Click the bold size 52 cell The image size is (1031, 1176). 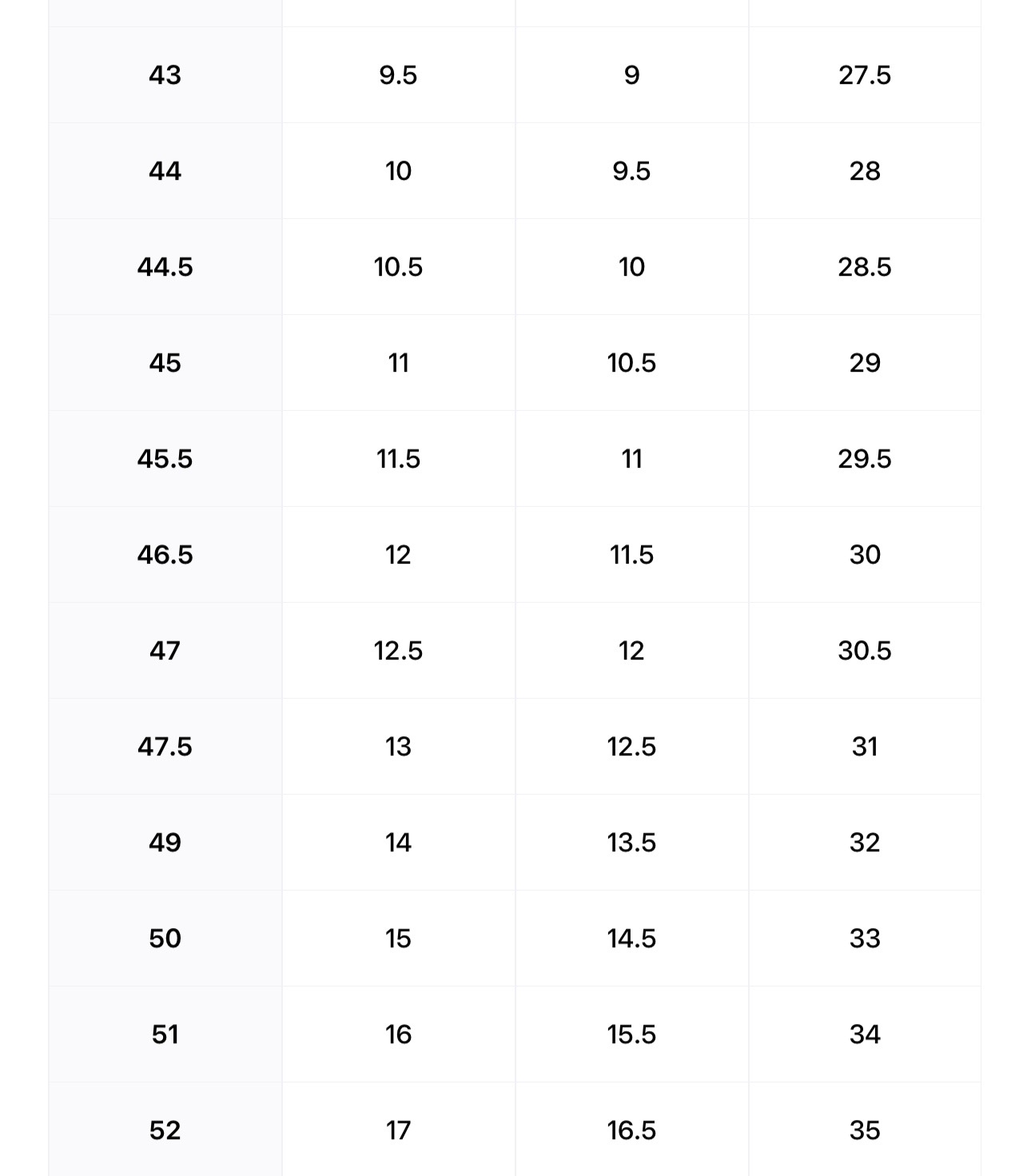(x=165, y=1130)
